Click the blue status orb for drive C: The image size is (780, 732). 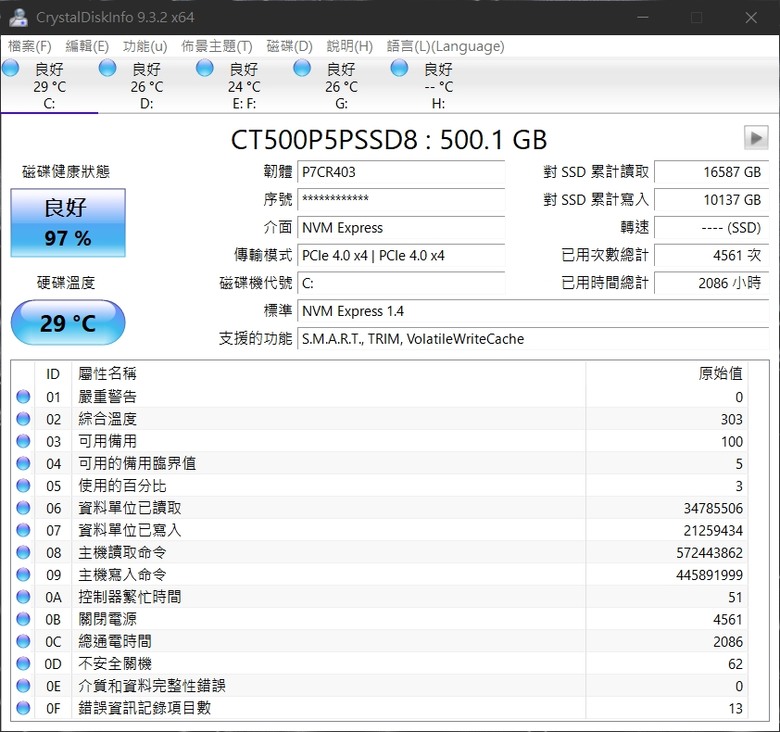pyautogui.click(x=10, y=68)
